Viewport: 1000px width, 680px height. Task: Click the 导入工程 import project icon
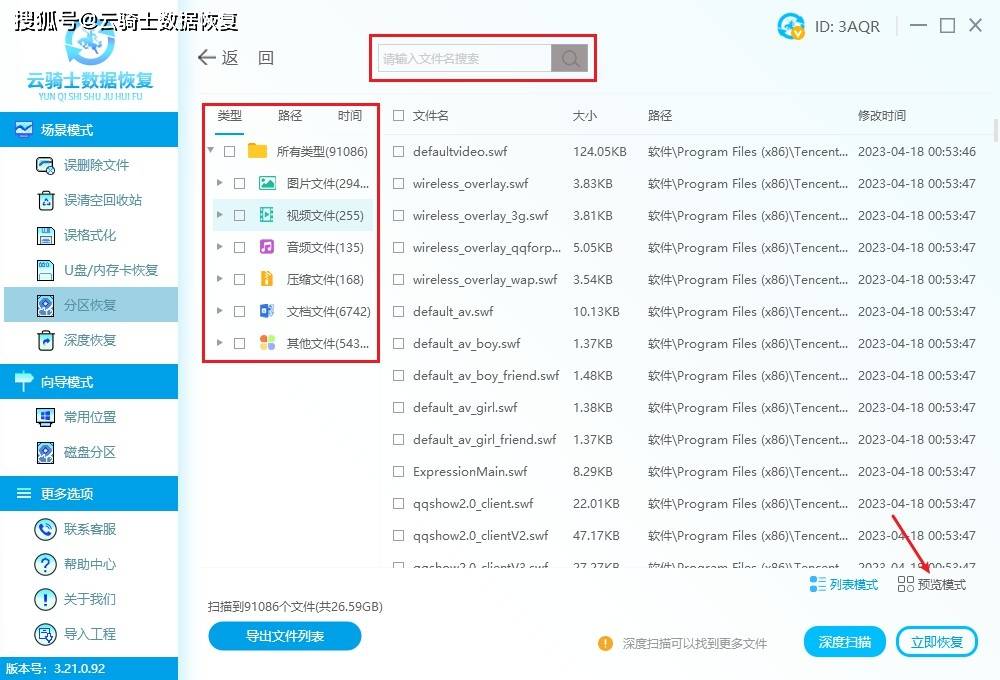point(47,634)
